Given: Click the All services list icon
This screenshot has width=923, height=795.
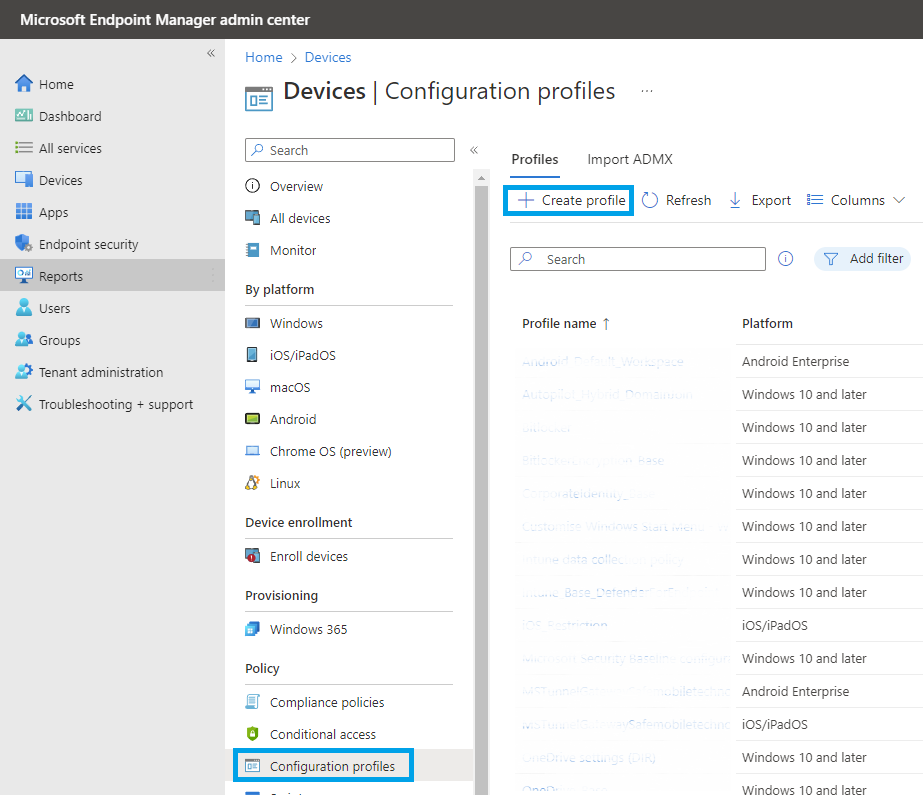Looking at the screenshot, I should (x=24, y=148).
